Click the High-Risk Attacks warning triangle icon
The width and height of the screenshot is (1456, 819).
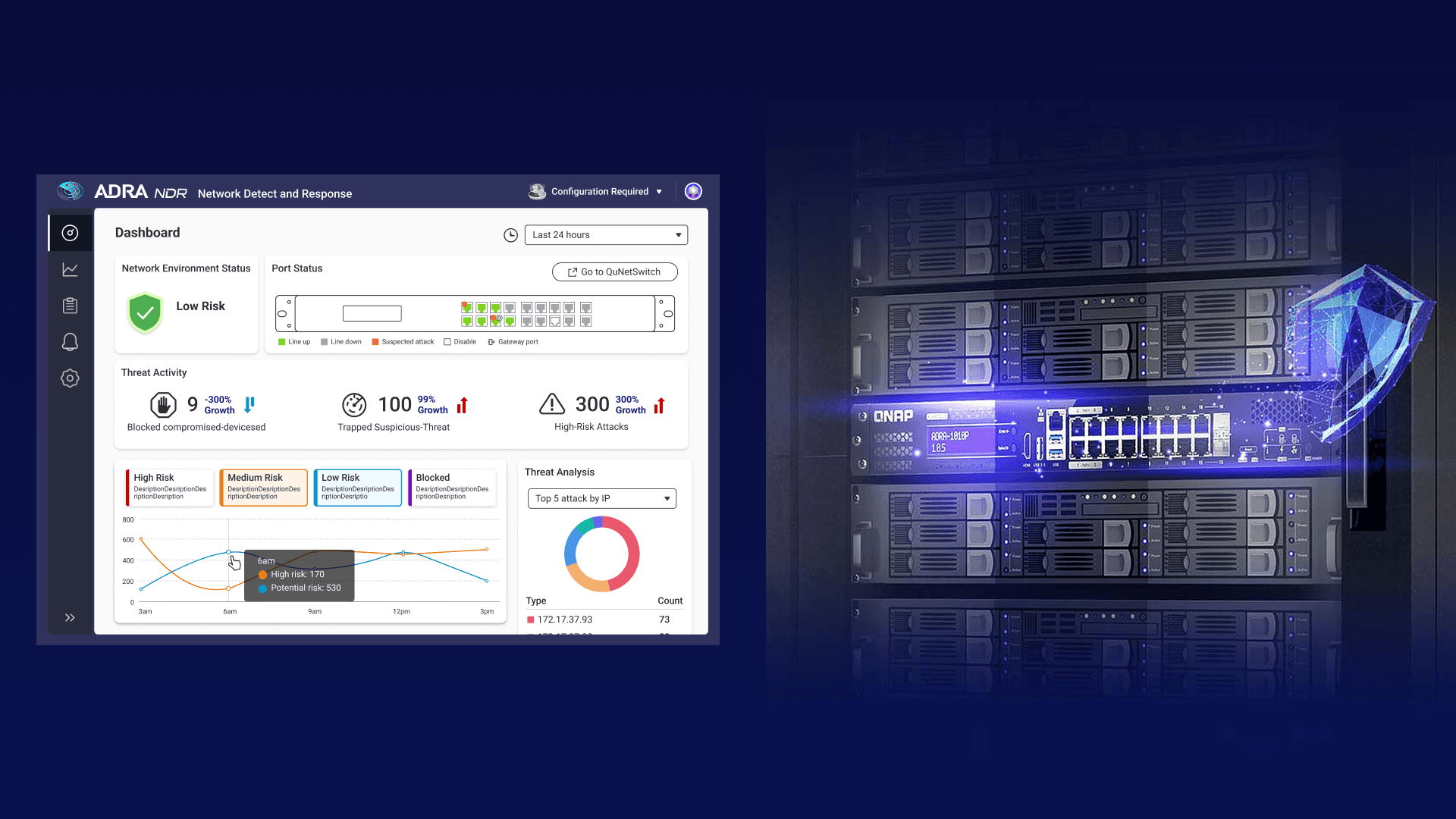click(552, 404)
